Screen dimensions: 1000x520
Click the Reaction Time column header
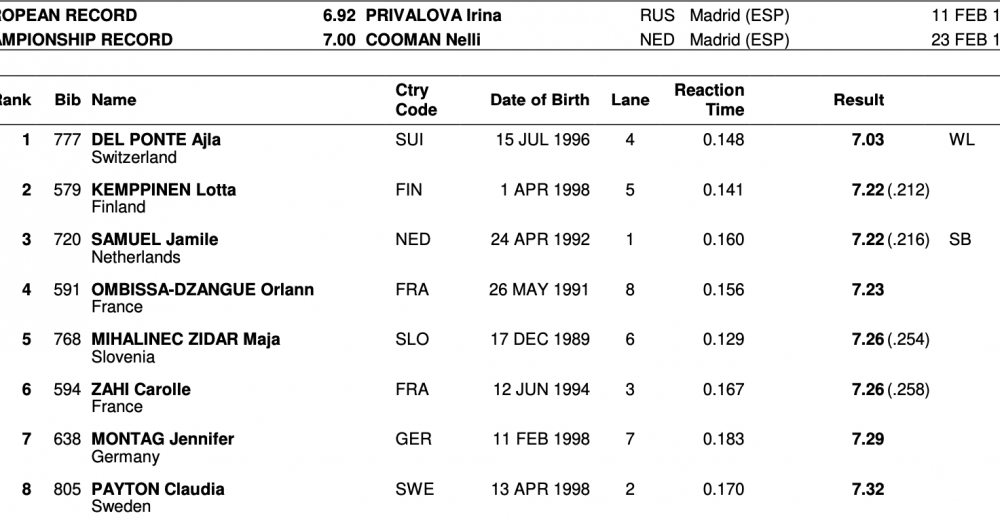point(709,100)
